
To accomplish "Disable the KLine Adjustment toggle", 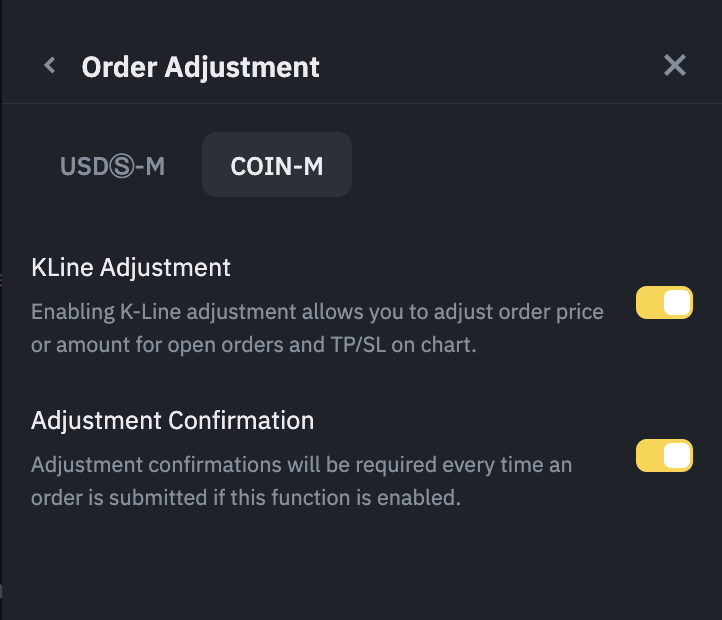I will [x=664, y=304].
